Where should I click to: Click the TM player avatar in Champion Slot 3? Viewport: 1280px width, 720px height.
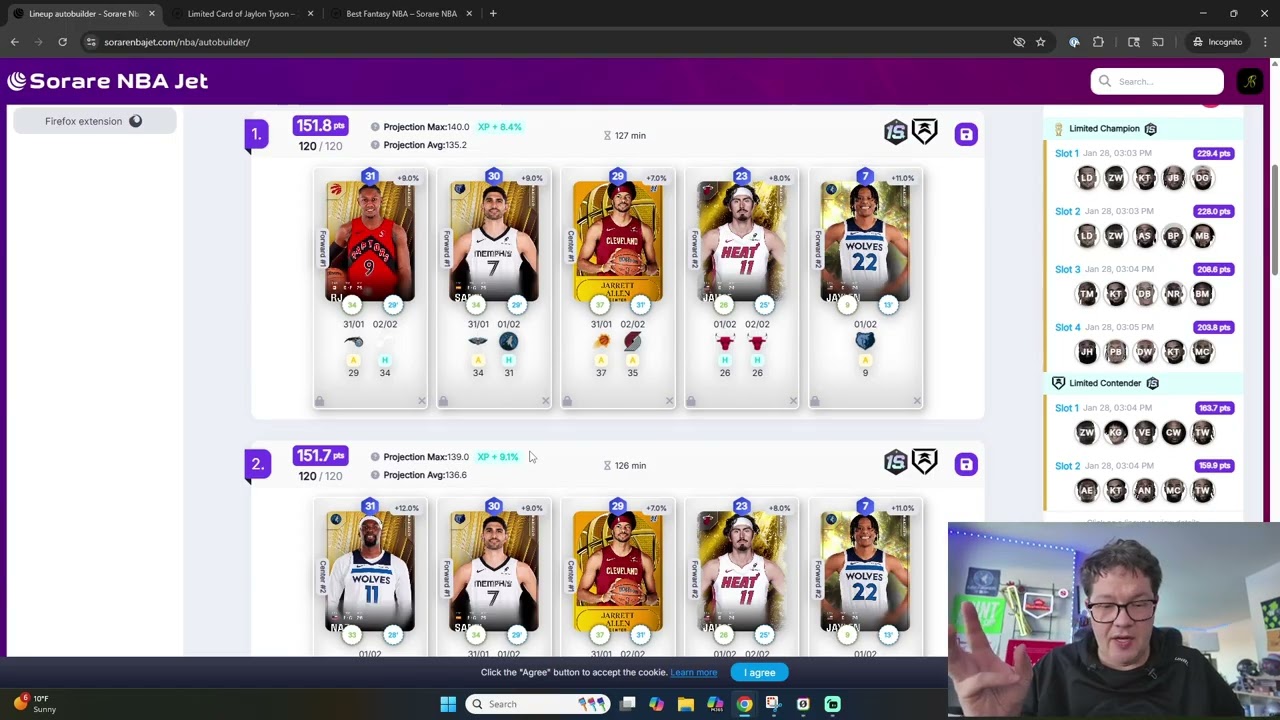pyautogui.click(x=1087, y=294)
